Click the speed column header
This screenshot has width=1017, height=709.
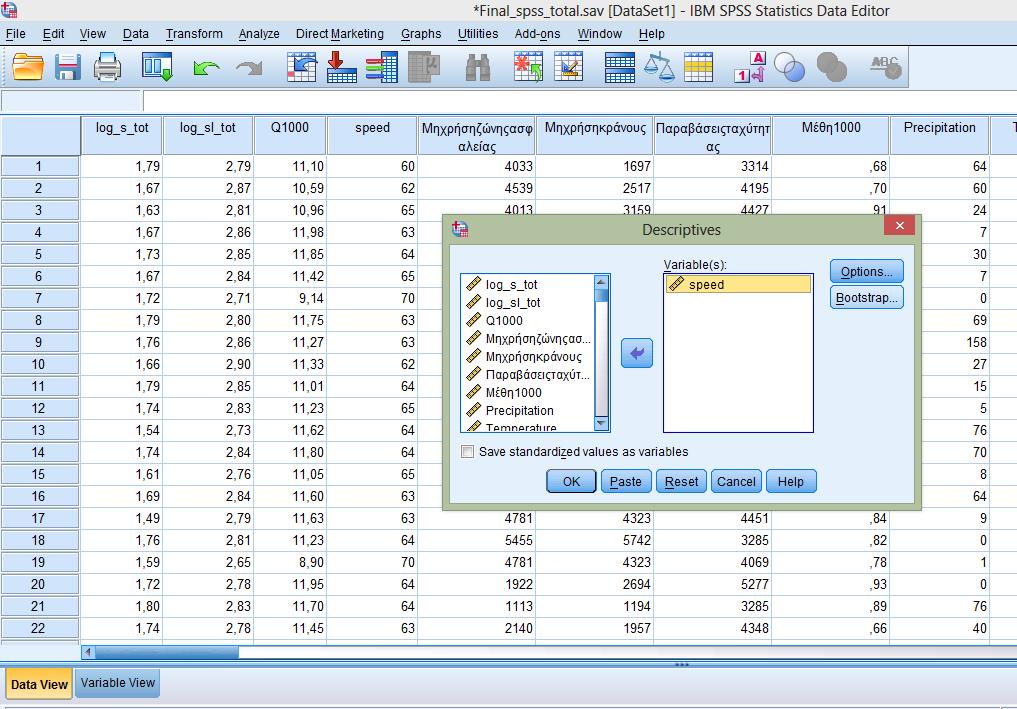pos(372,136)
